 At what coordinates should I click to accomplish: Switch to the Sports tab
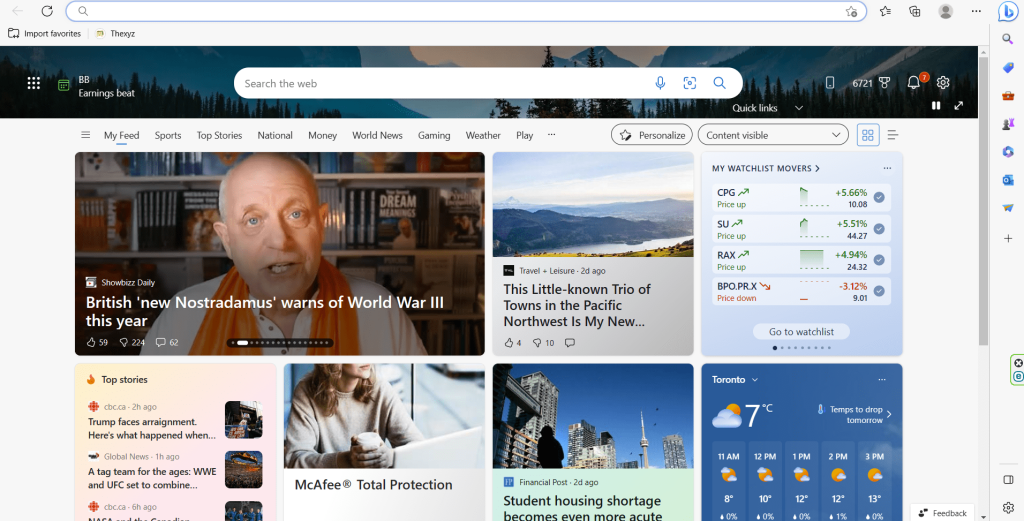(168, 135)
